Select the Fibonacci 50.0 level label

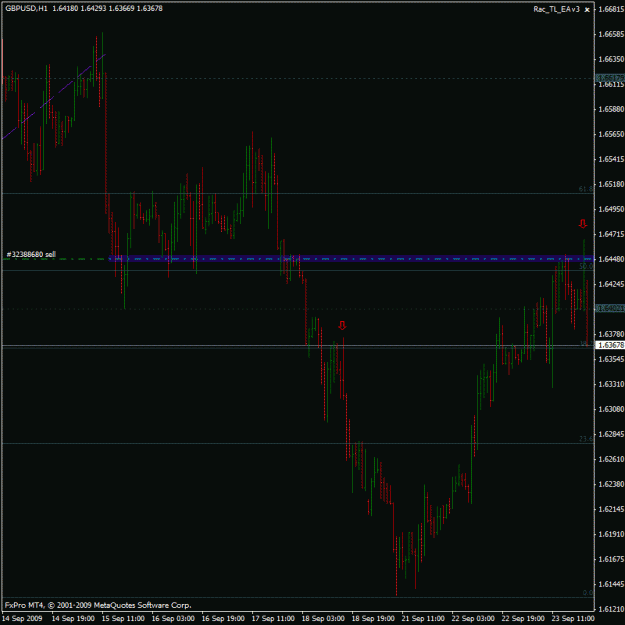click(x=586, y=266)
